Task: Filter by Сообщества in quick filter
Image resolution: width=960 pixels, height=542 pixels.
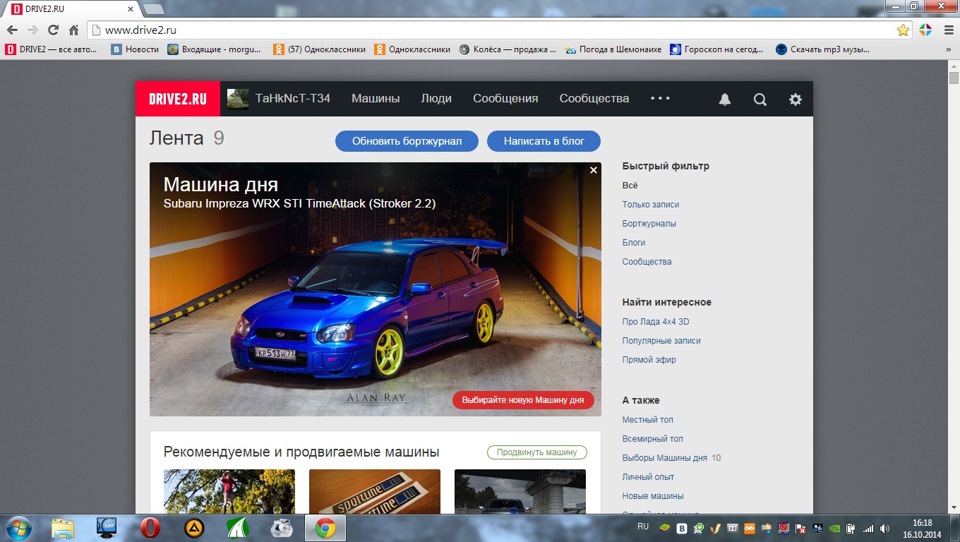Action: [647, 262]
